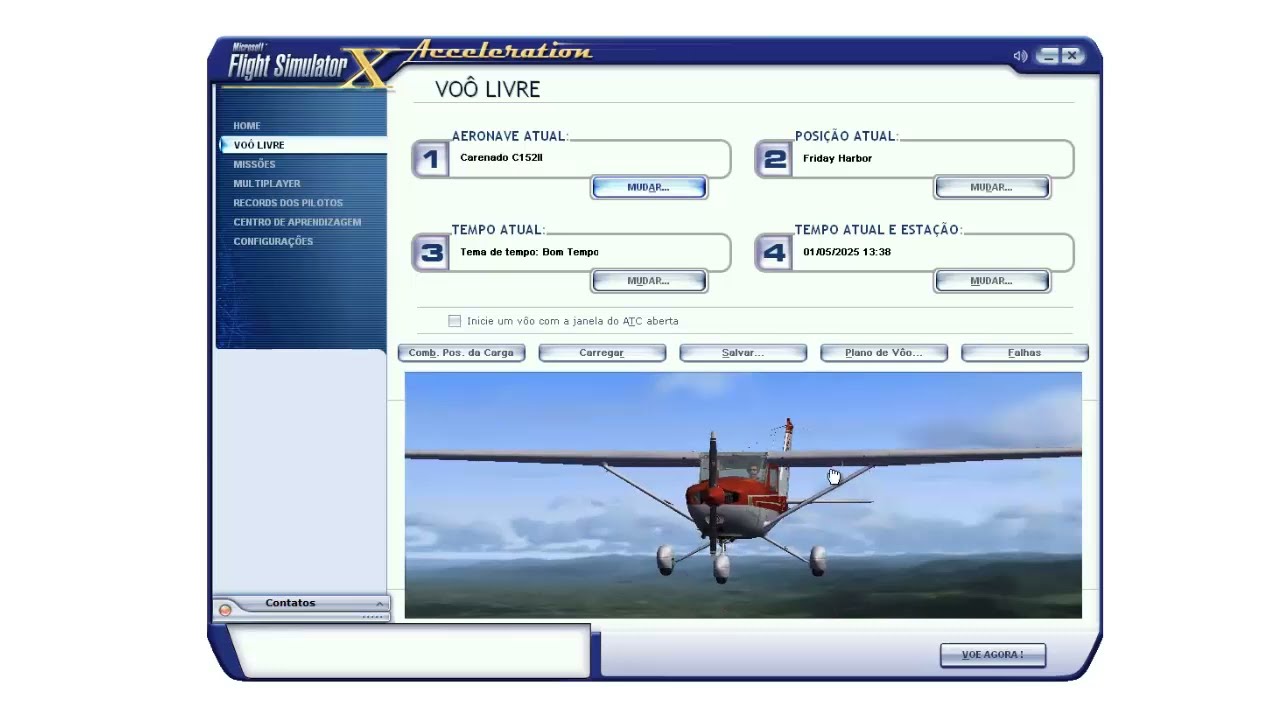This screenshot has width=1280, height=720.
Task: Open MISSÕES from the sidebar
Action: click(254, 164)
